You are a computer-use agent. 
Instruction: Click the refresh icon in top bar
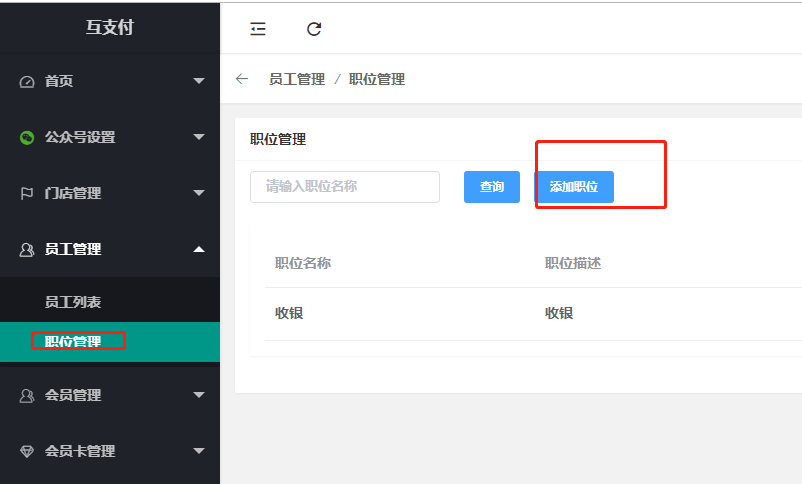click(x=314, y=29)
